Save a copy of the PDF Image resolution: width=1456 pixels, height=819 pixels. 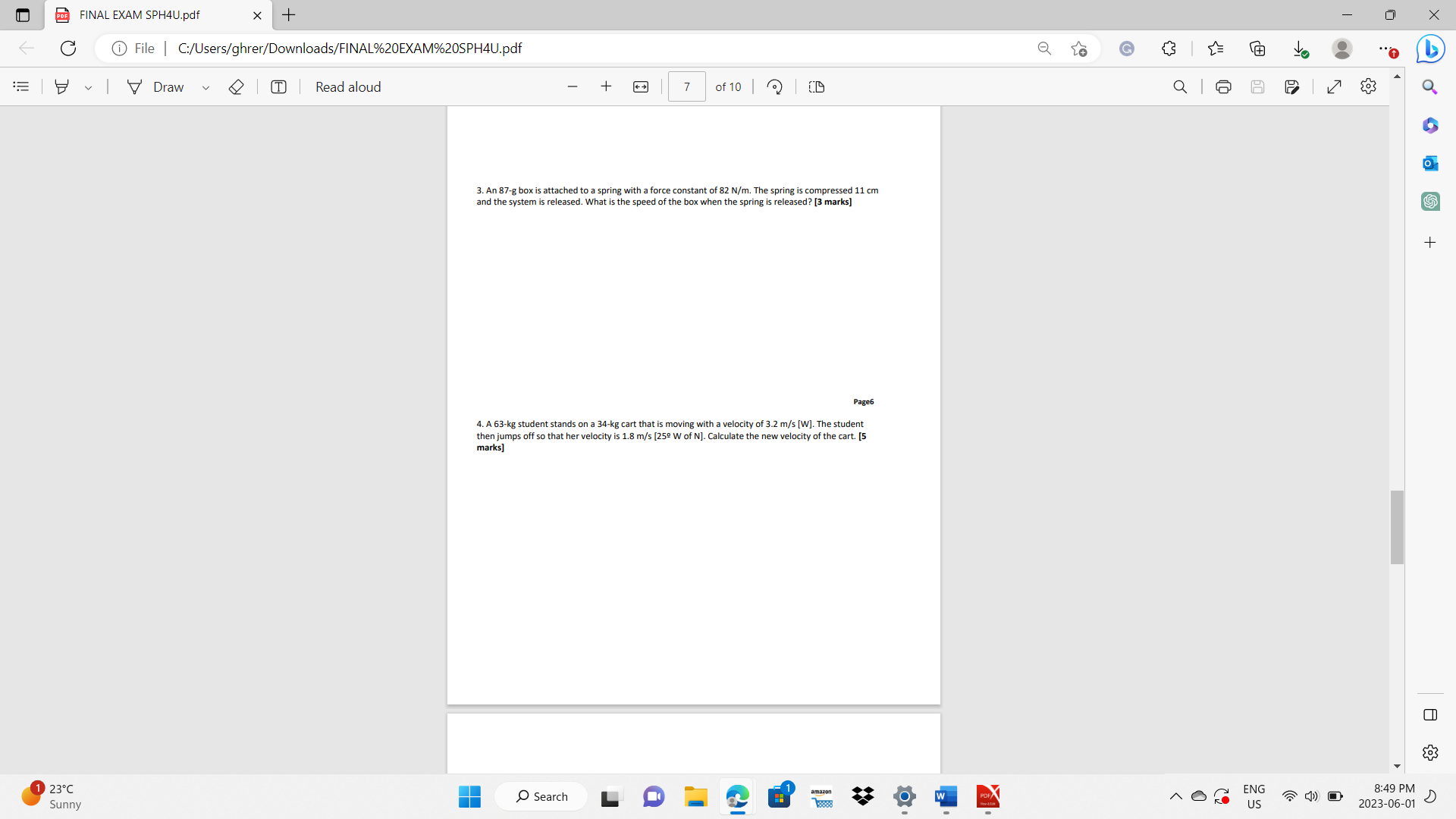[1292, 86]
